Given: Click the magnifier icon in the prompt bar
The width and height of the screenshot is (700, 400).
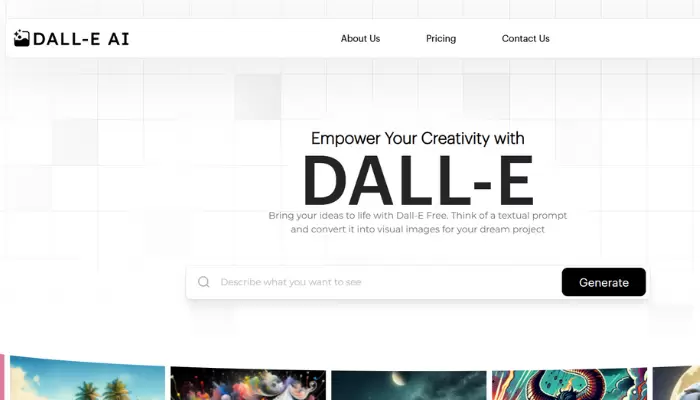Looking at the screenshot, I should pyautogui.click(x=204, y=282).
